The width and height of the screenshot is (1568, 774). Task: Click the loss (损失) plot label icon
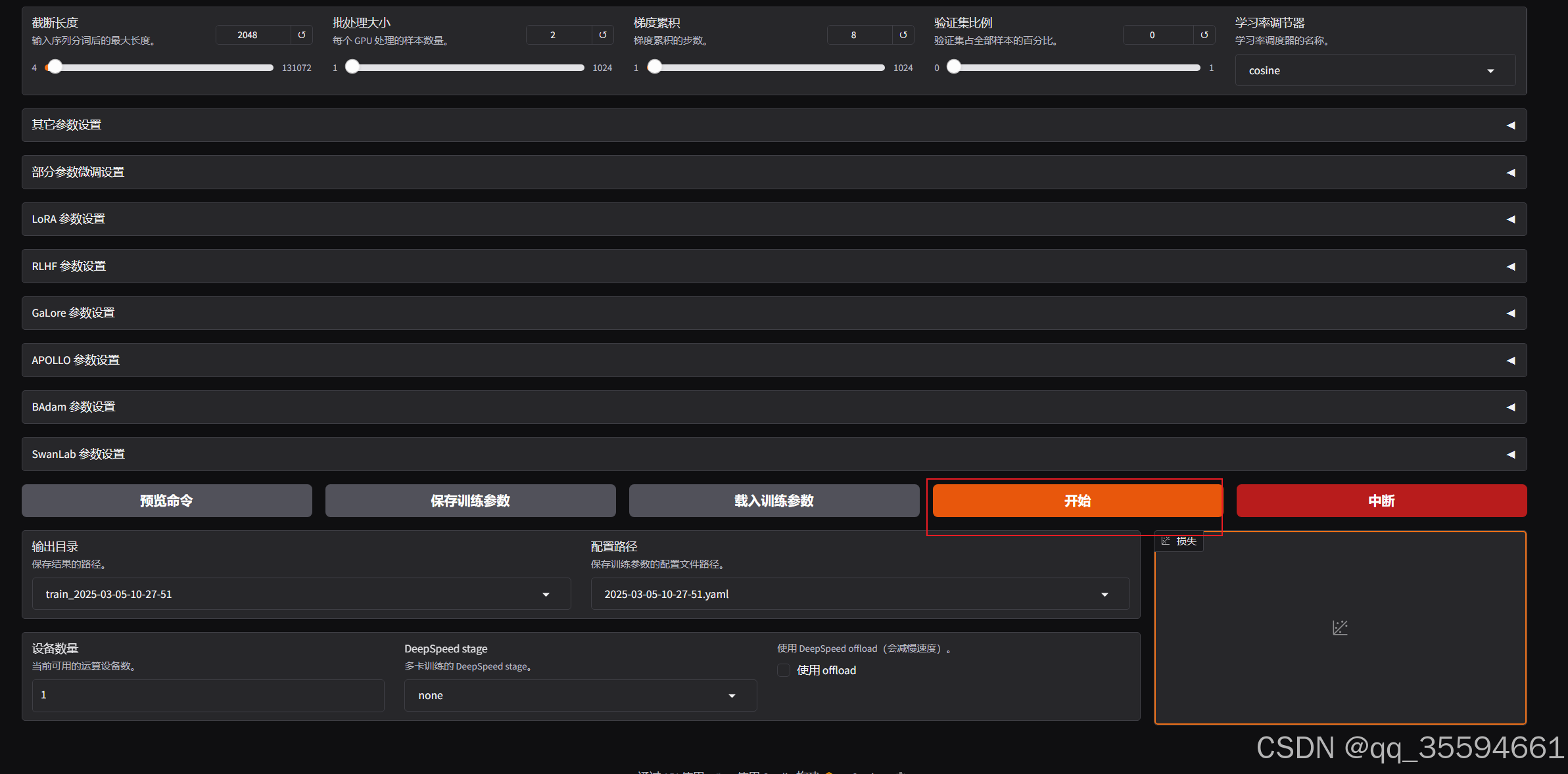click(x=1166, y=541)
